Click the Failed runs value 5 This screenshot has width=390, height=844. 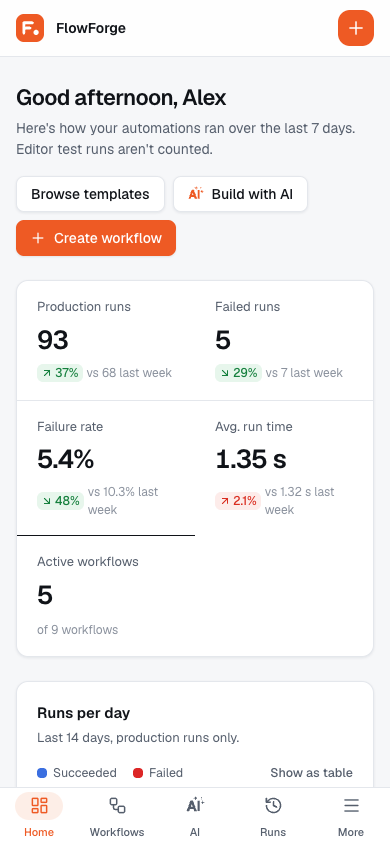tap(223, 340)
